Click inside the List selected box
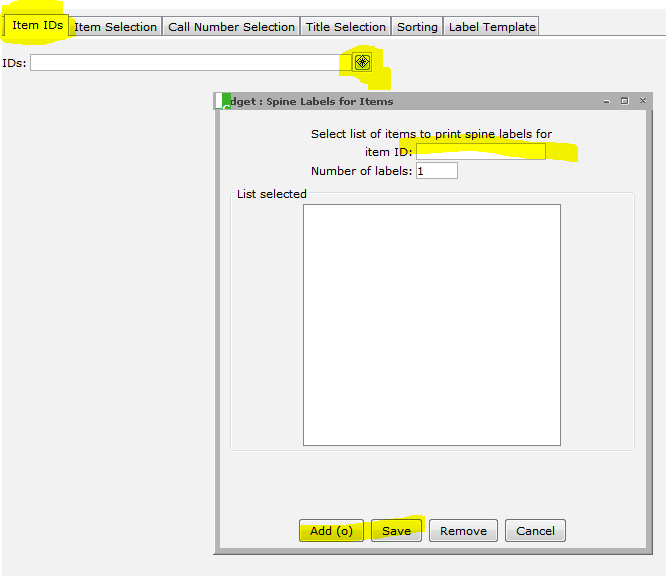Image resolution: width=666 pixels, height=576 pixels. coord(431,324)
